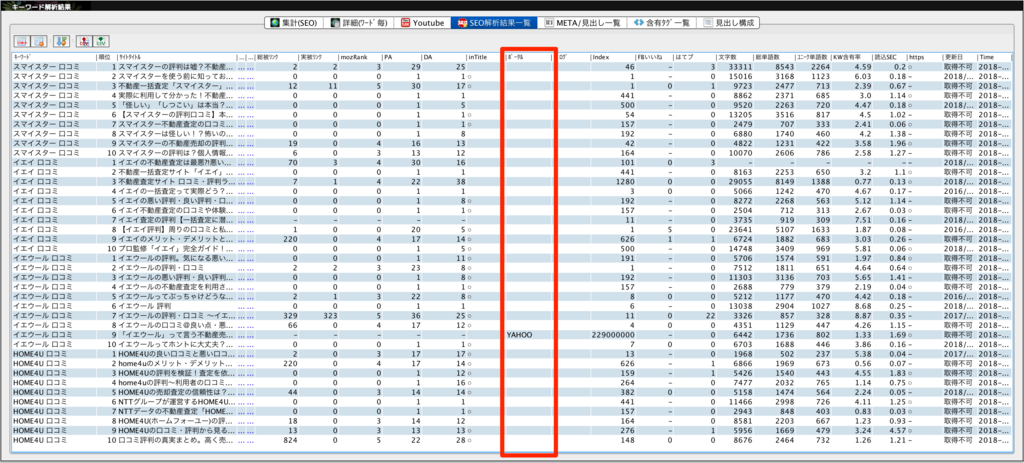
Task: Open the 見出し構成 tab
Action: (x=729, y=22)
